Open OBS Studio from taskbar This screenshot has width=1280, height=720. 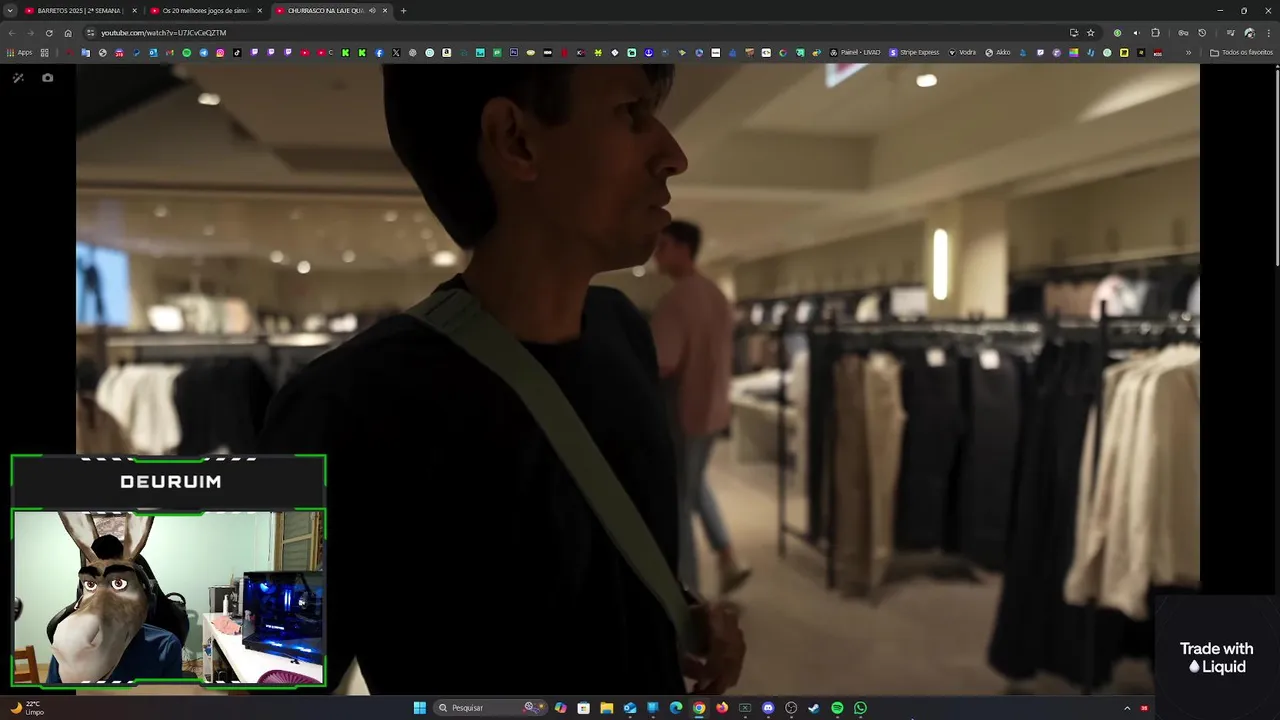791,708
